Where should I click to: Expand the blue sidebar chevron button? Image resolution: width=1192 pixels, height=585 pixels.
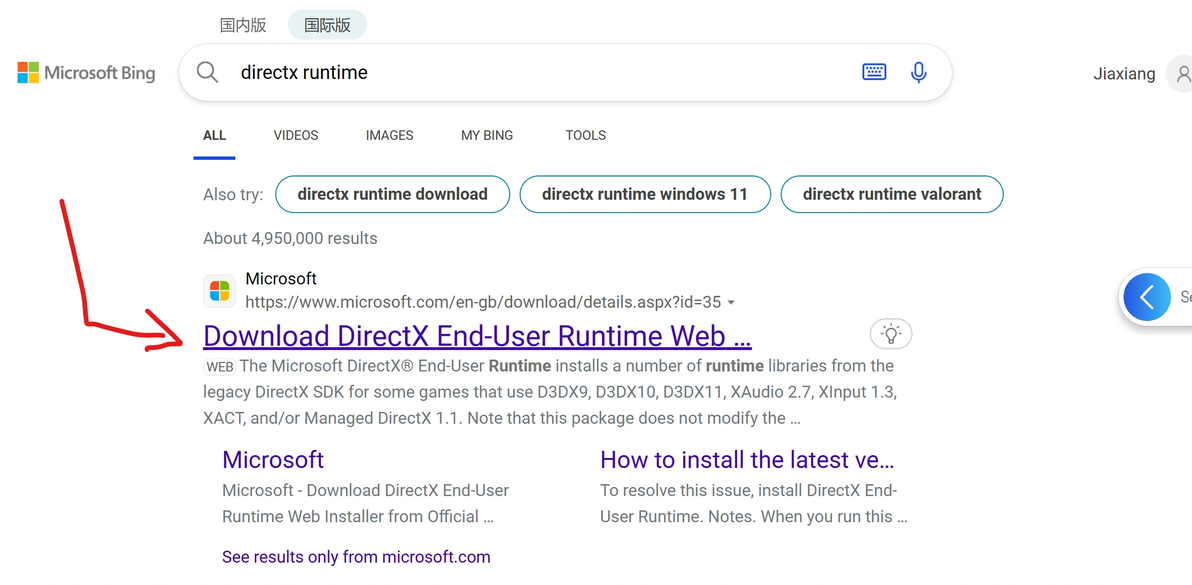point(1147,297)
